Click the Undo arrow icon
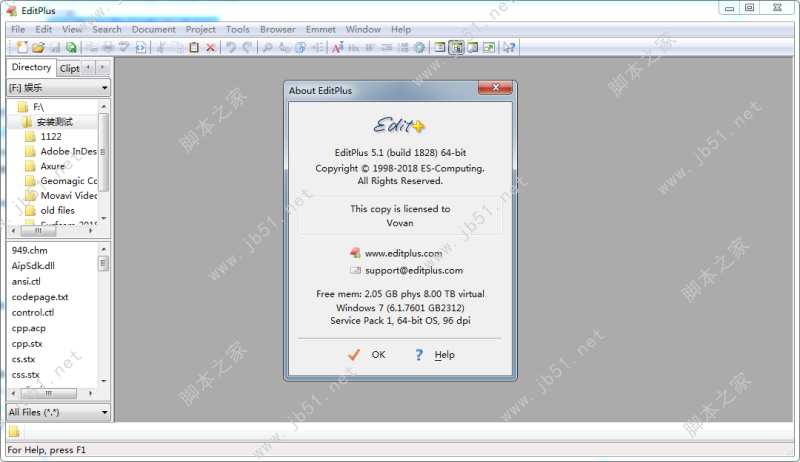This screenshot has width=800, height=462. (231, 47)
